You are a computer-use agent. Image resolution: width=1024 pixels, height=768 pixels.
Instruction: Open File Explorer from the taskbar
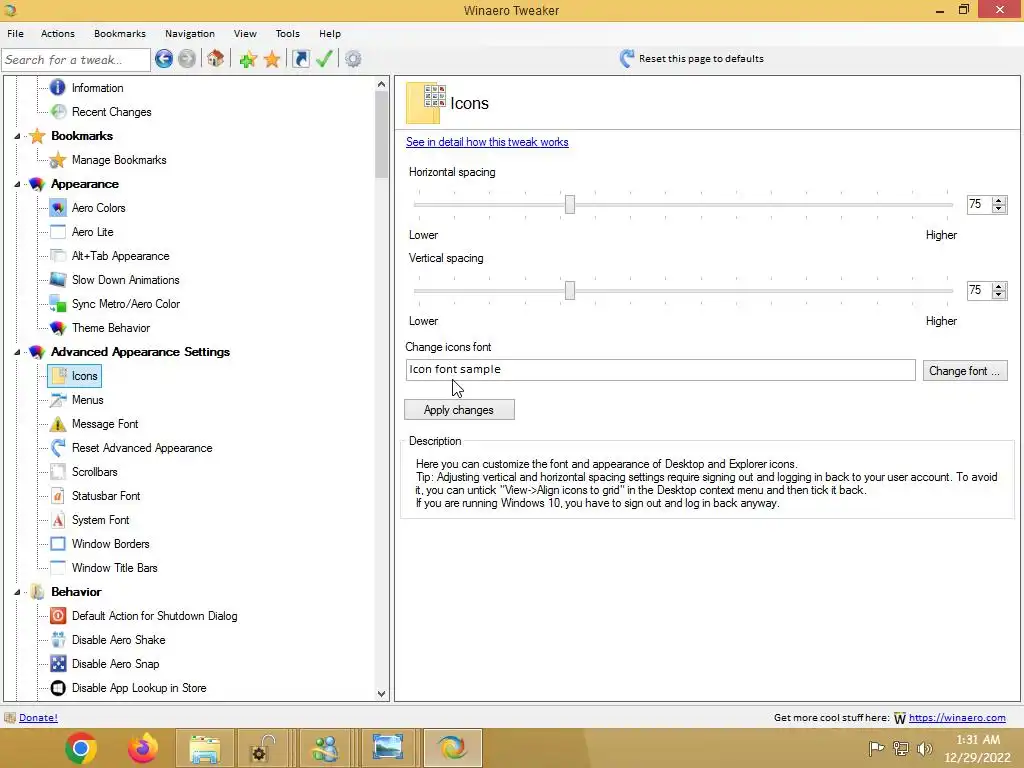204,748
